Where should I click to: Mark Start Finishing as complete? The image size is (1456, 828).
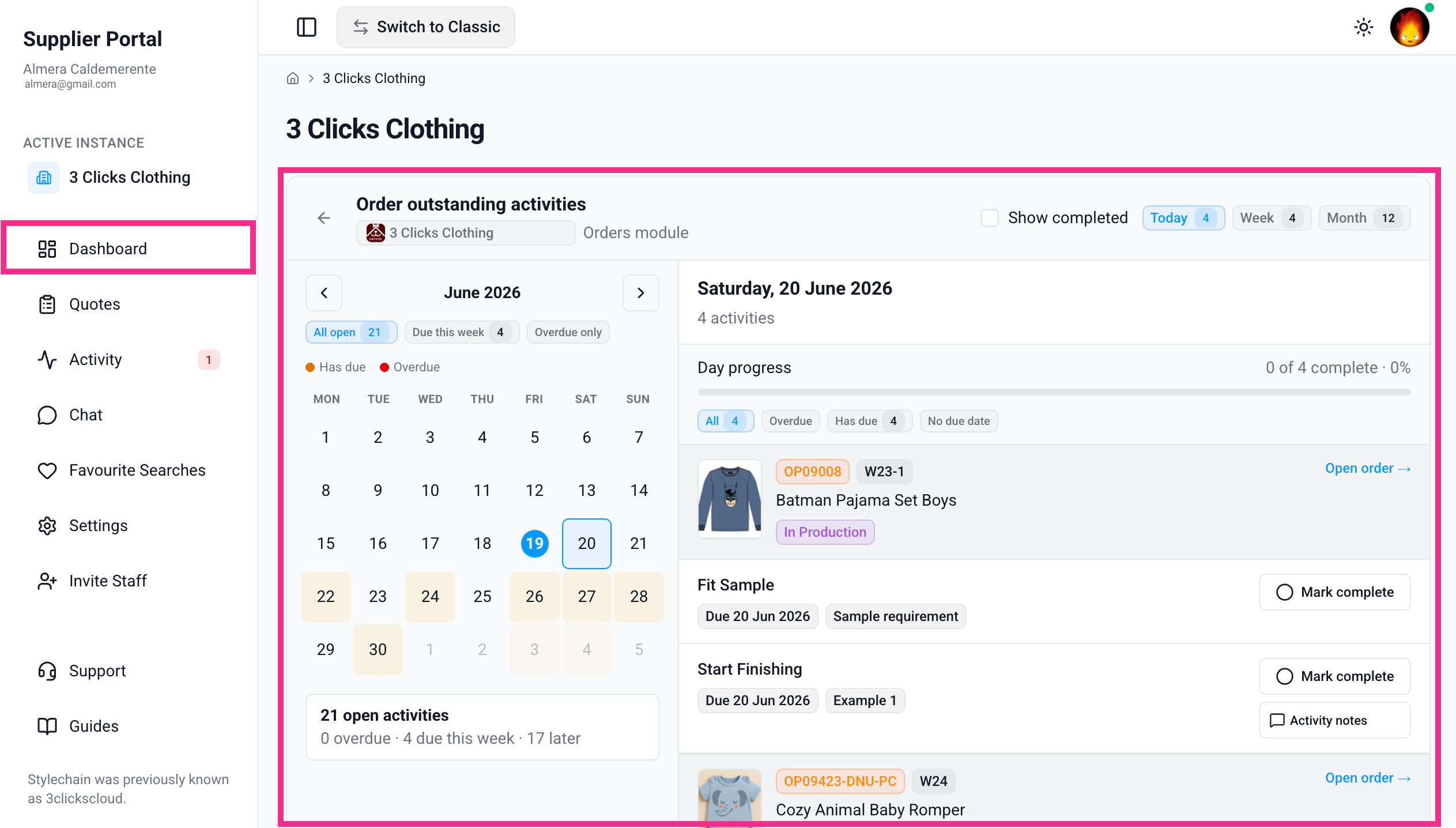[1334, 676]
